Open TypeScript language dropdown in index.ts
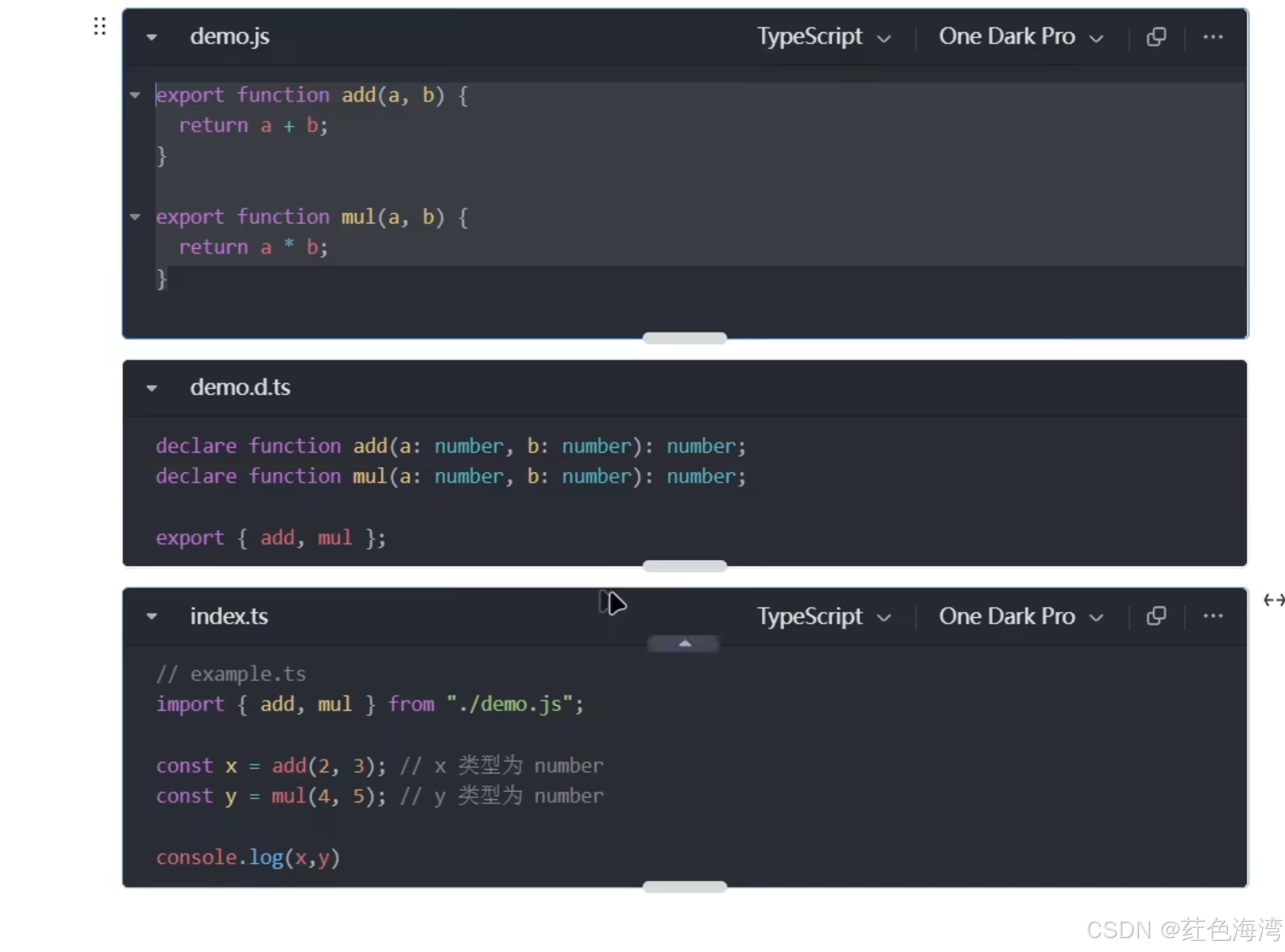This screenshot has height=952, width=1285. tap(824, 616)
